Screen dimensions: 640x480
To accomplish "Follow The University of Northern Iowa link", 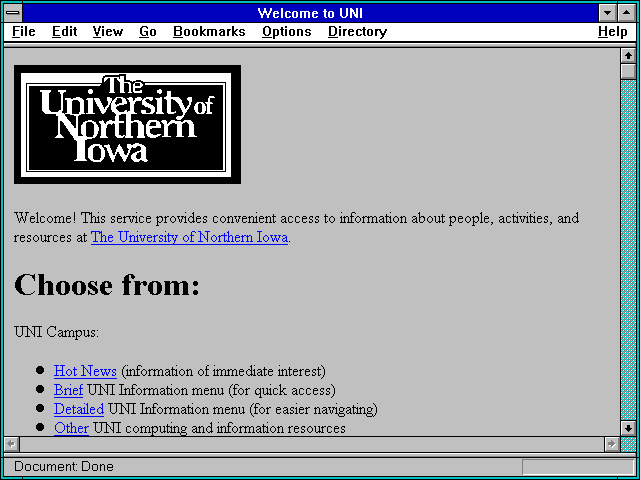I will [189, 237].
